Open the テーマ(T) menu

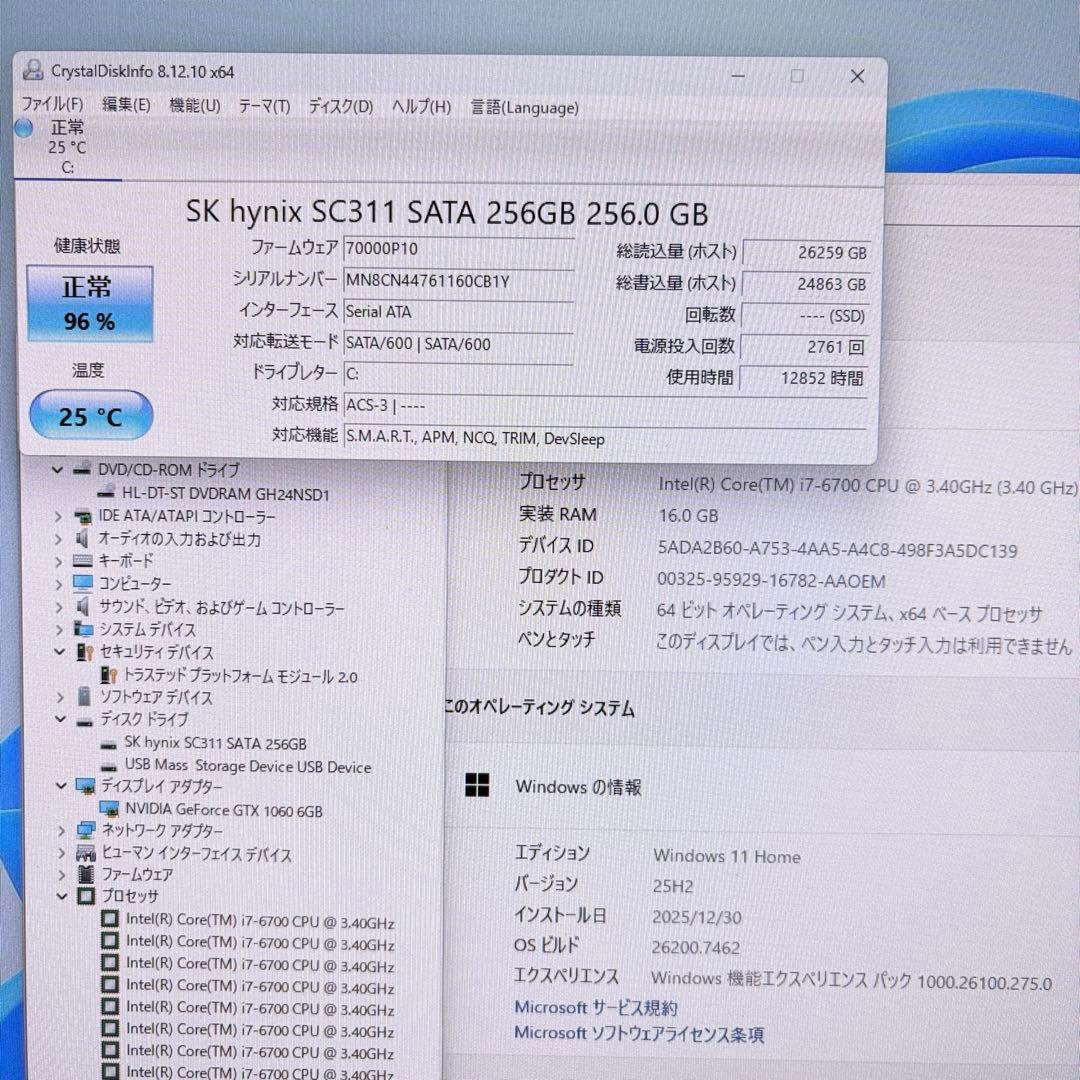coord(264,106)
